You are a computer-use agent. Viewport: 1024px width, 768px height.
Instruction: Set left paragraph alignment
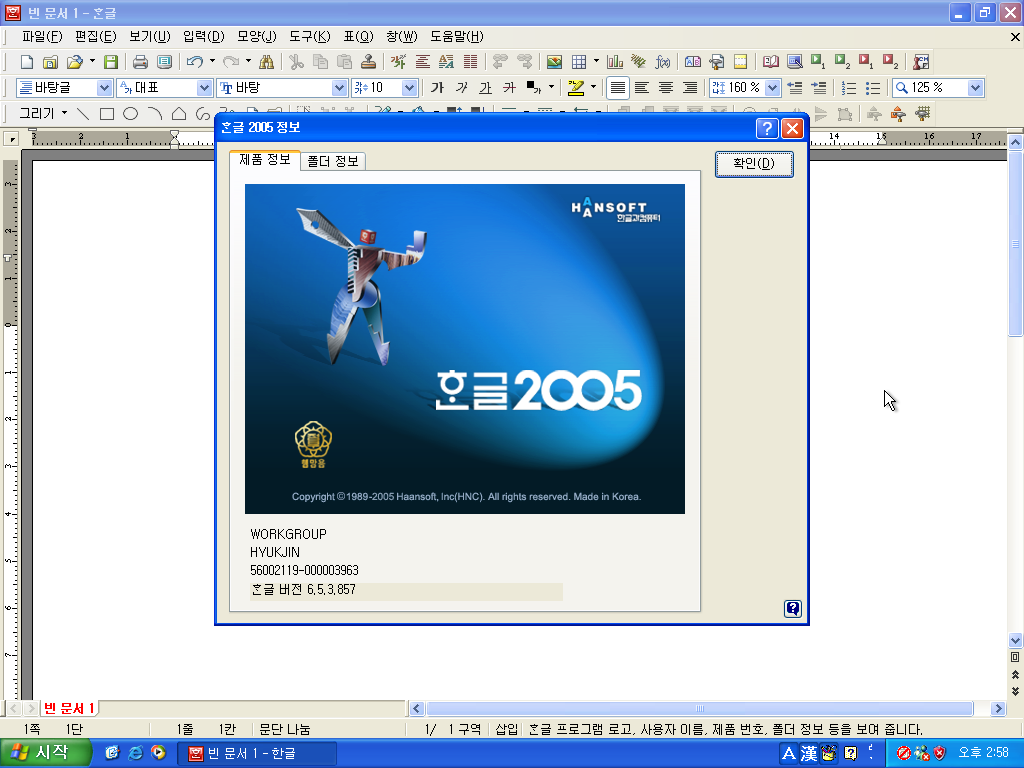(642, 88)
